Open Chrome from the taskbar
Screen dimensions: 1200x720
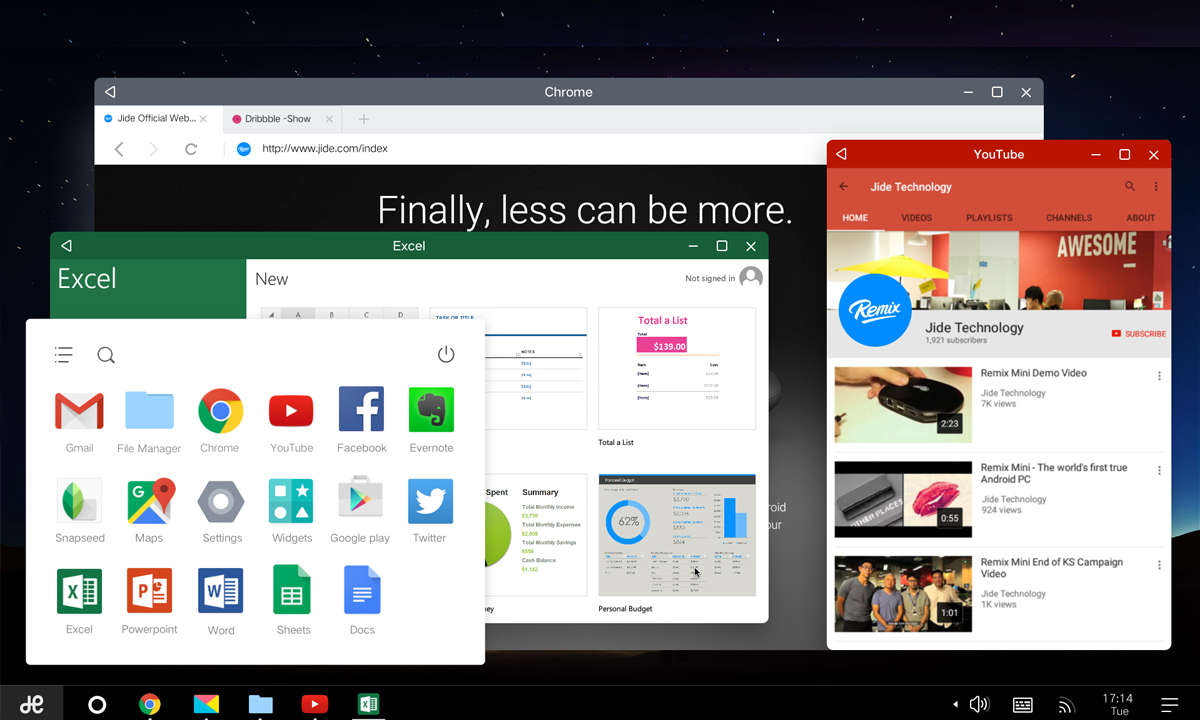point(149,704)
